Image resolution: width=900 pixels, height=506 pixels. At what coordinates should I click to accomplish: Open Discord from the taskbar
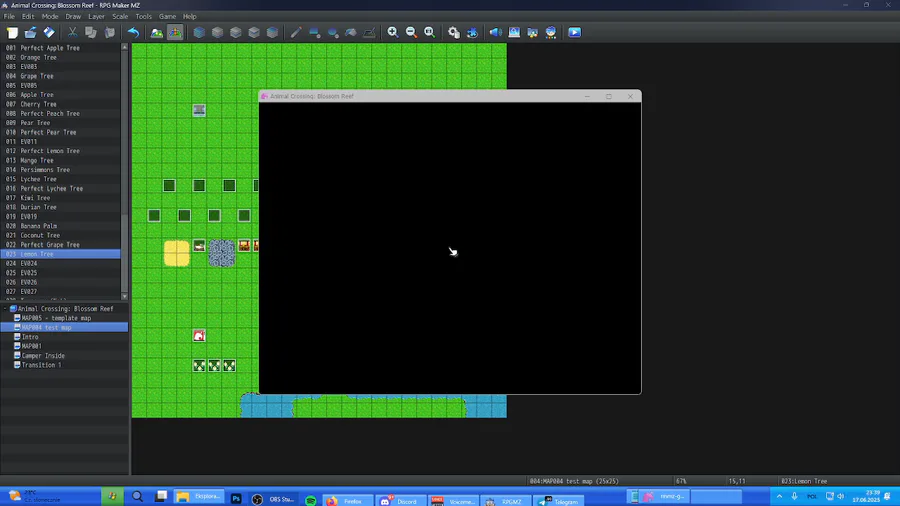pos(400,500)
